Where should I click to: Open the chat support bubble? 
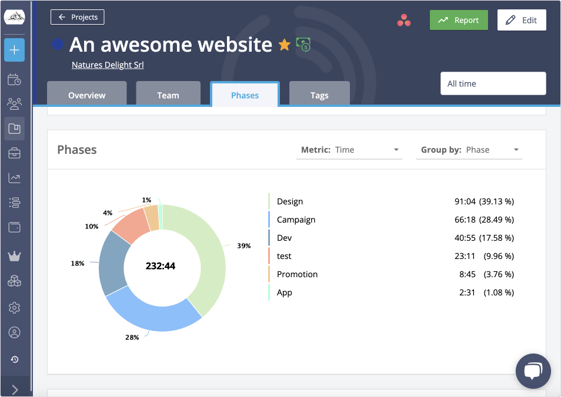pyautogui.click(x=533, y=371)
